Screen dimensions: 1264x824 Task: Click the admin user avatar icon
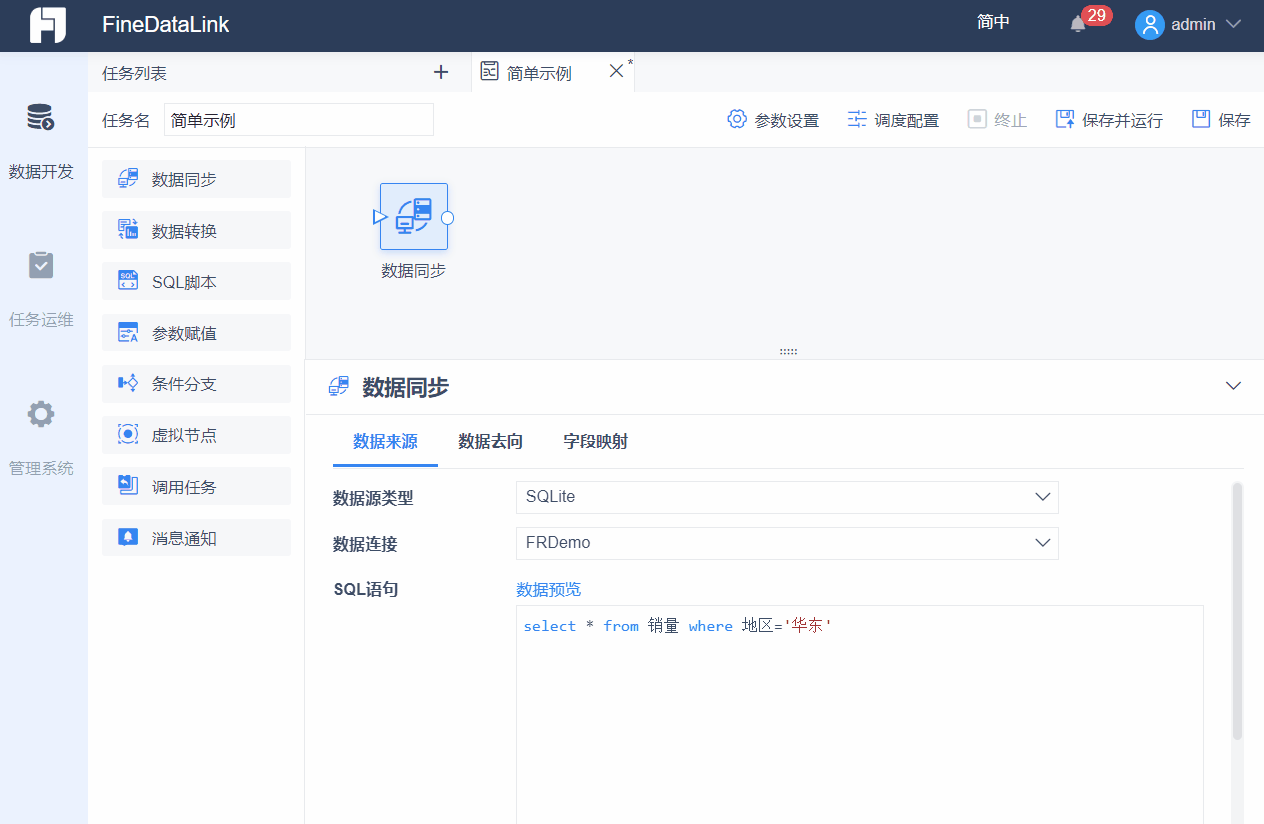pos(1150,25)
